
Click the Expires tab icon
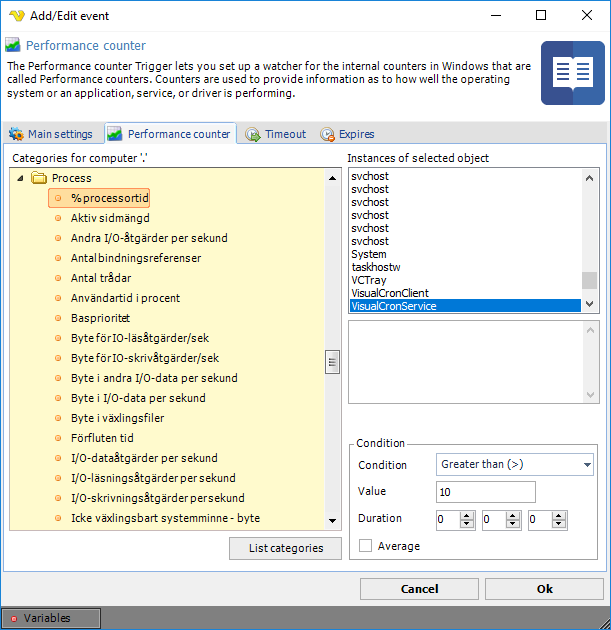pyautogui.click(x=327, y=134)
